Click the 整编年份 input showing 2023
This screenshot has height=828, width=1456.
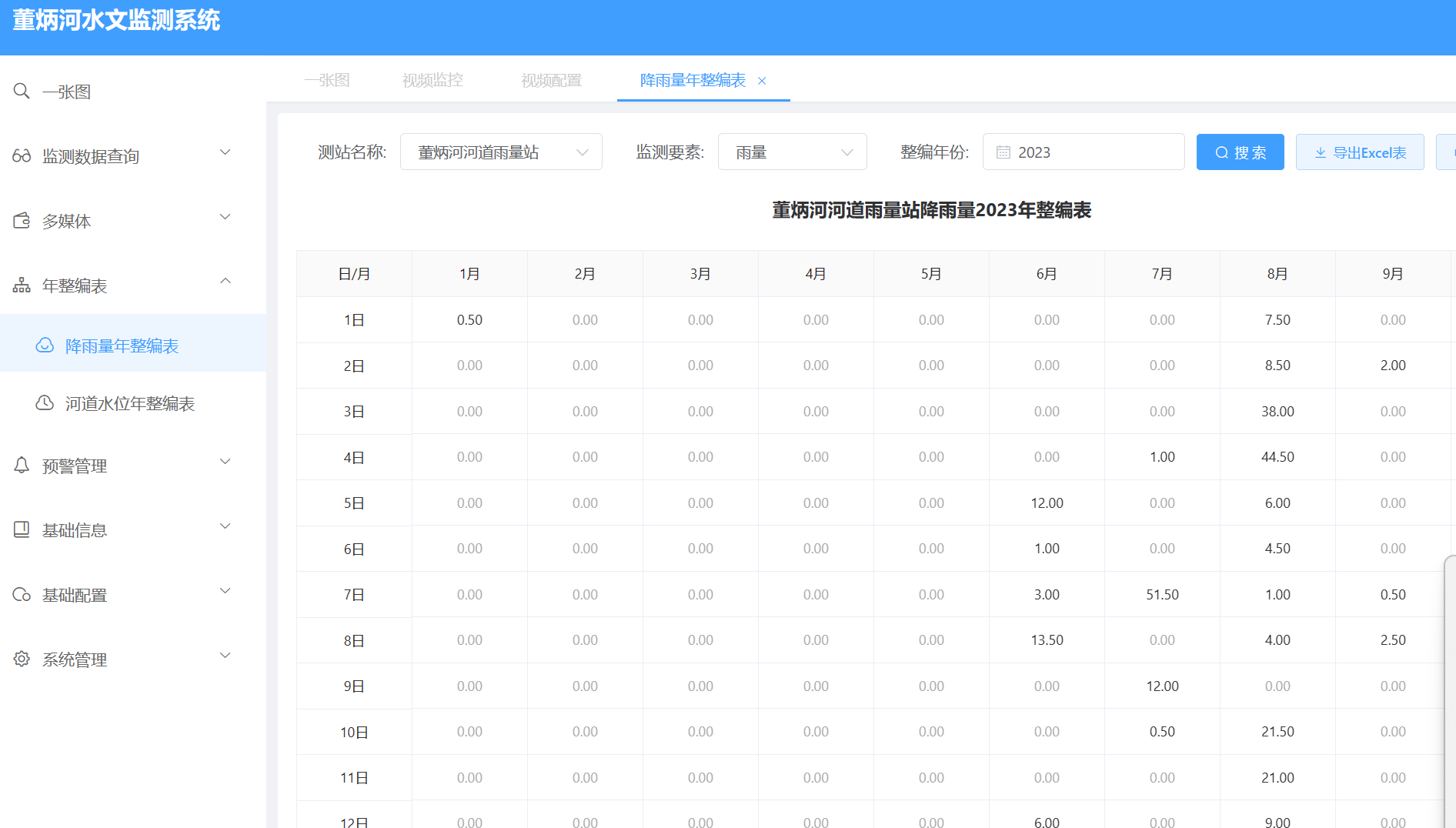pos(1084,152)
